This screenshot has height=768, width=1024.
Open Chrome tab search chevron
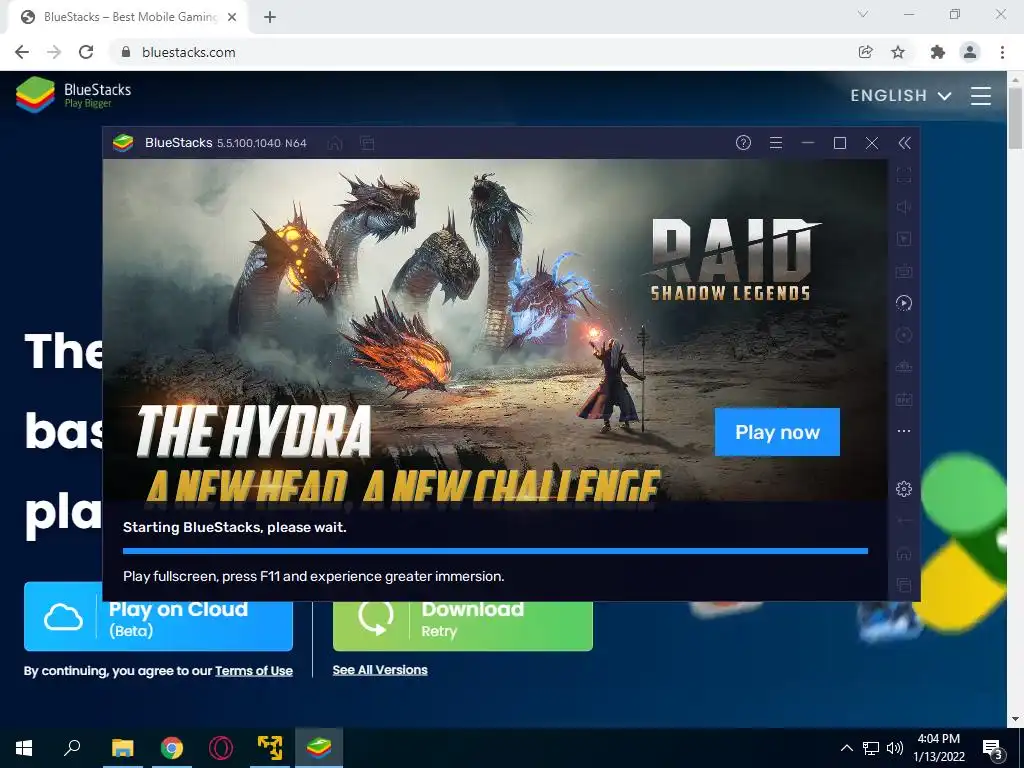click(863, 14)
